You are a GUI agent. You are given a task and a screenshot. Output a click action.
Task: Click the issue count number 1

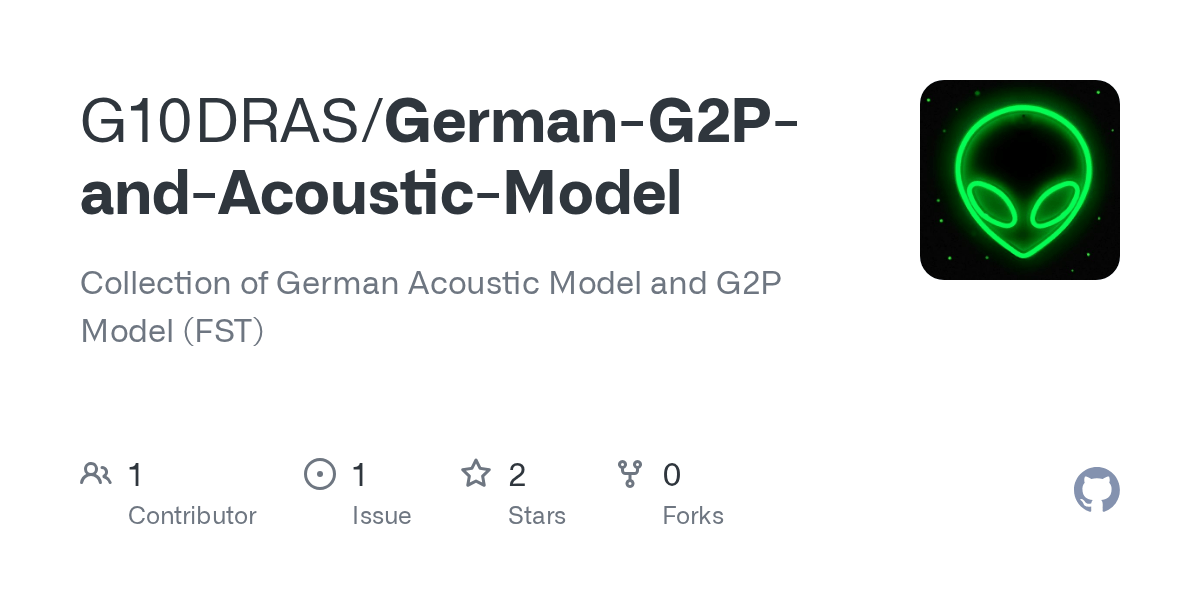[360, 475]
